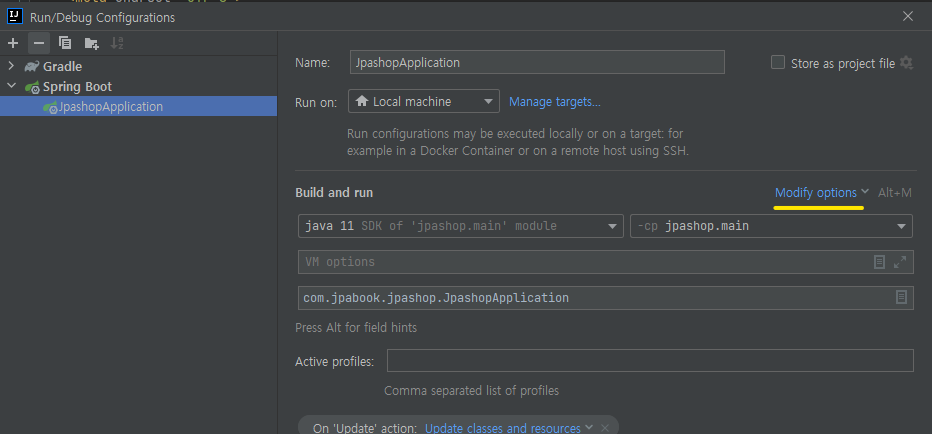Select the Spring Boot configuration group
932x434 pixels.
pyautogui.click(x=77, y=87)
